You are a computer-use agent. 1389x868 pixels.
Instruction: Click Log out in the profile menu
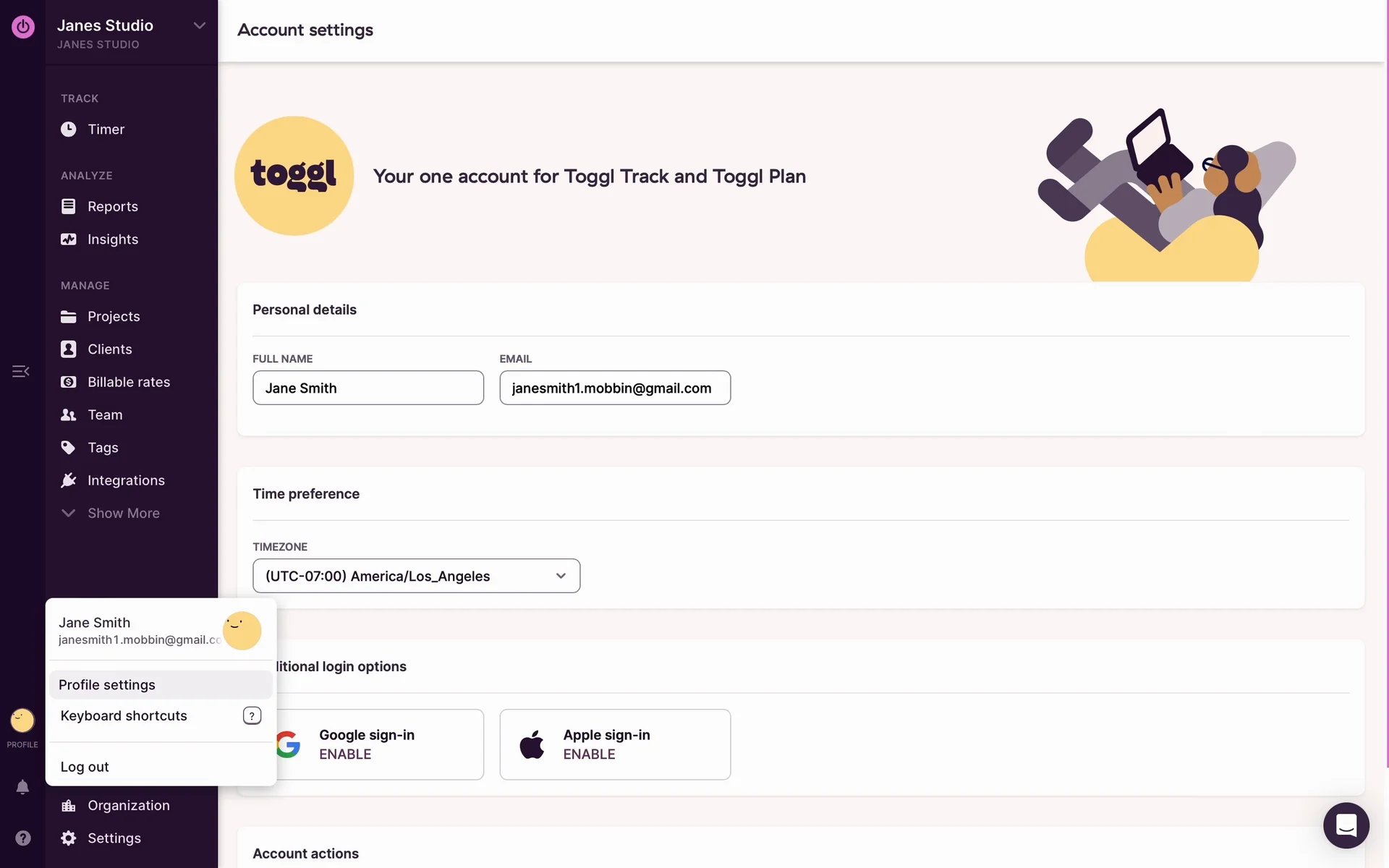[x=85, y=767]
